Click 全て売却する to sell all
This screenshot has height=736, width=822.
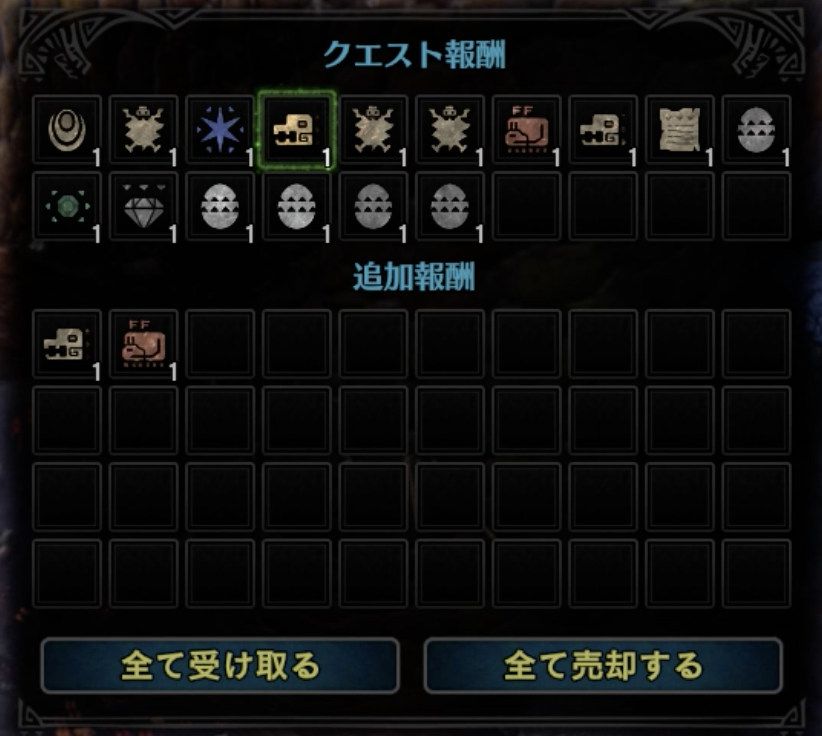click(603, 666)
